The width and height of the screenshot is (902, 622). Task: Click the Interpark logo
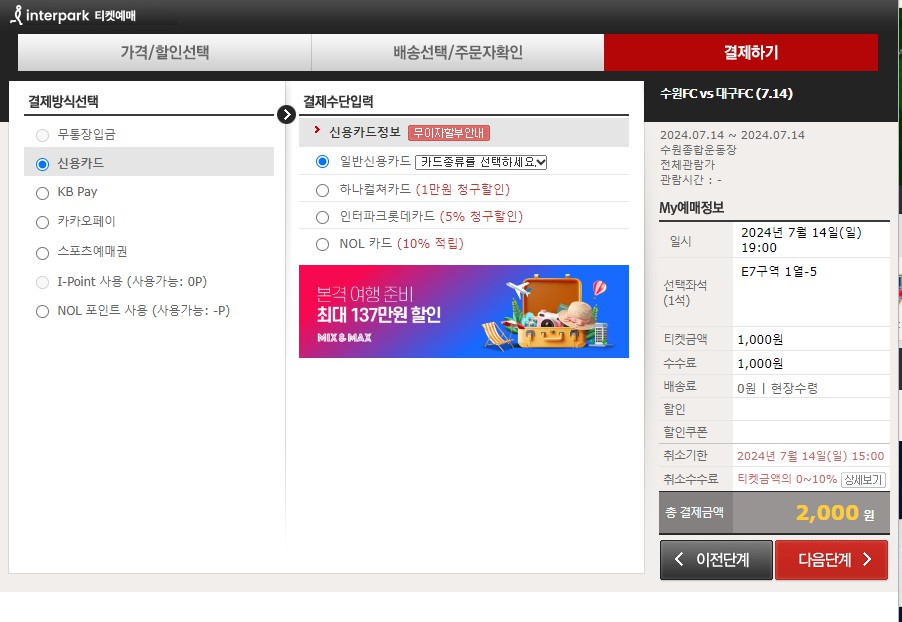pos(60,14)
